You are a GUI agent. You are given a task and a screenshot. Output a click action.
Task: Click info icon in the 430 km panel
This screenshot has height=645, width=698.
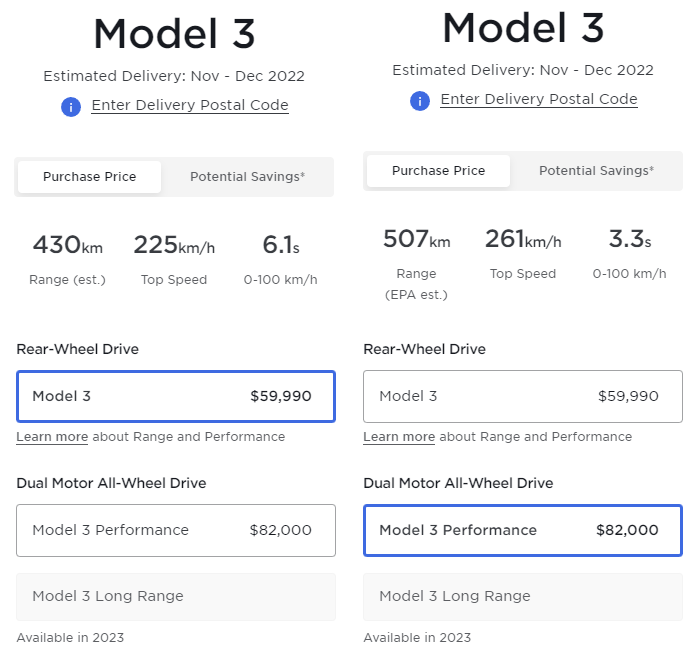71,107
